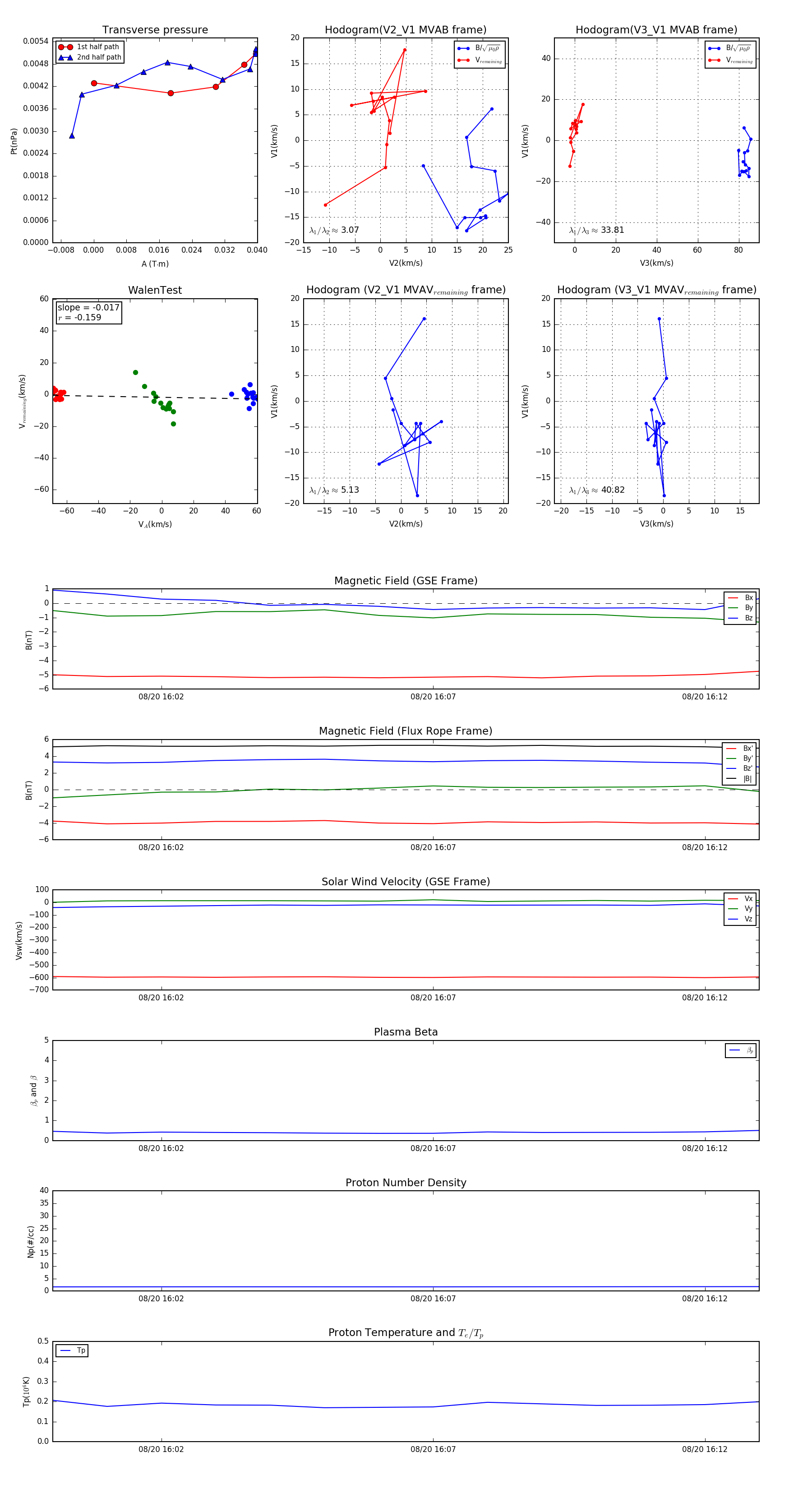812x1489 pixels.
Task: Select the "Vz" velocity legend entry
Action: 740,919
